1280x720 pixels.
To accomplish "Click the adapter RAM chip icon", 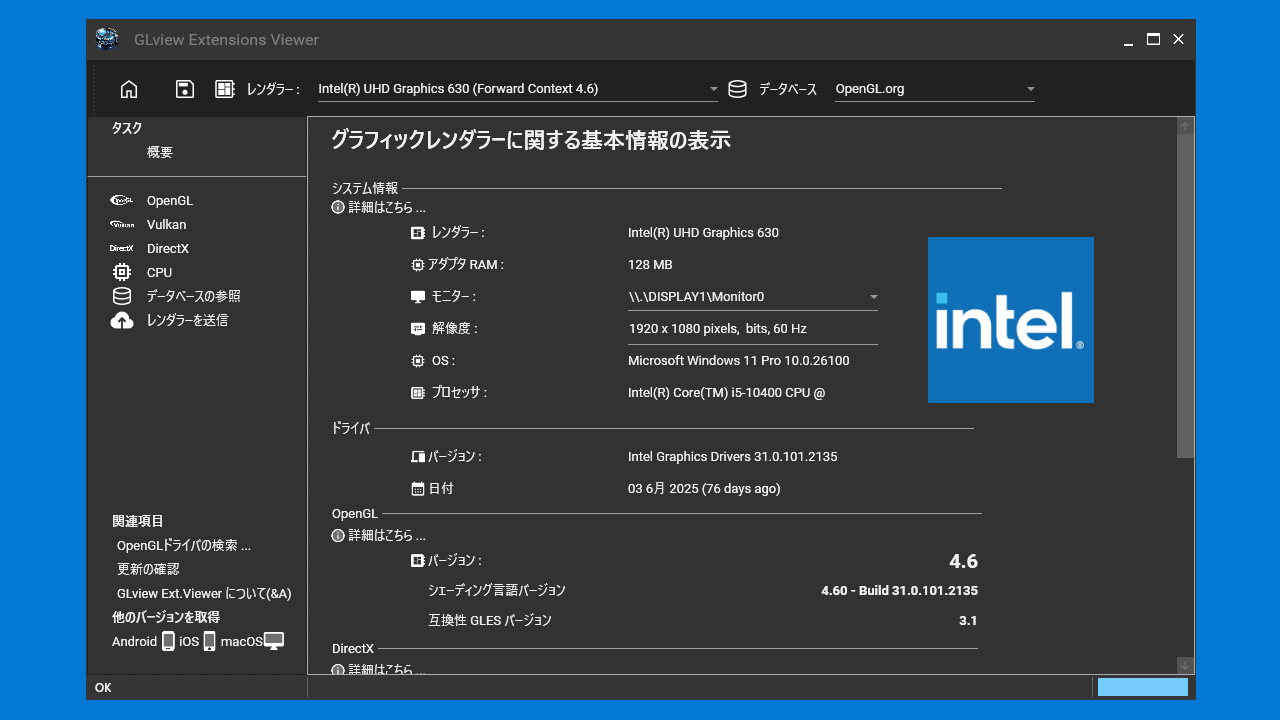I will 418,264.
